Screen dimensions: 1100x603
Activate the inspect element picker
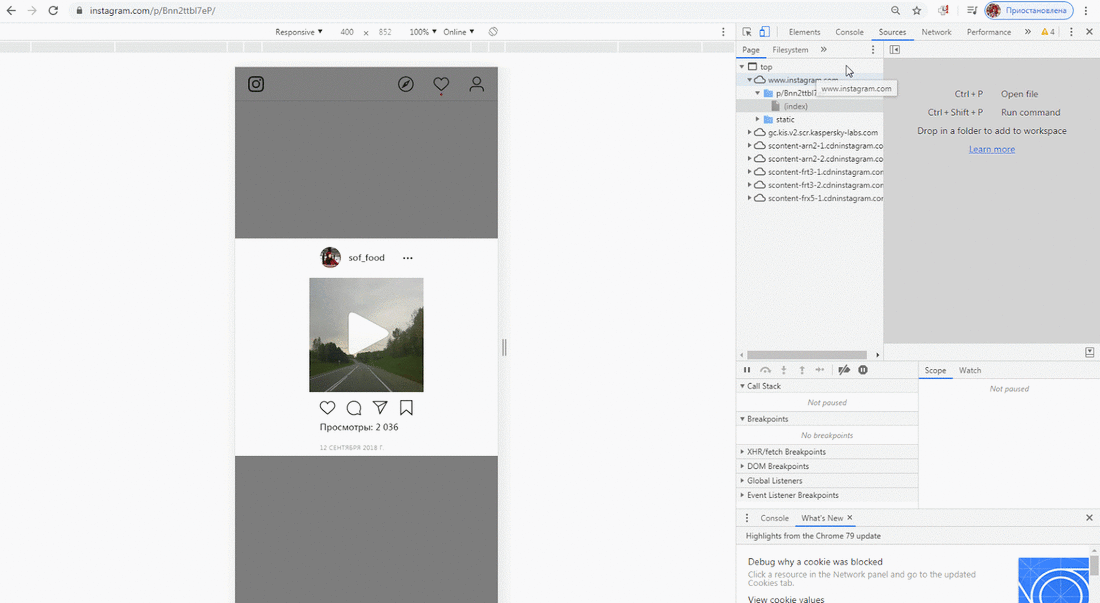click(x=747, y=32)
